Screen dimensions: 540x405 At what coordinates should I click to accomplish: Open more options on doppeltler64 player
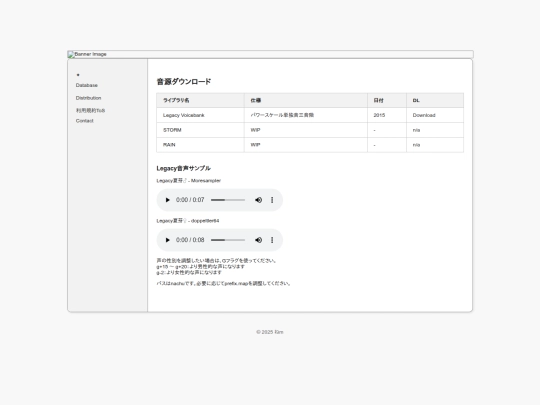[272, 240]
